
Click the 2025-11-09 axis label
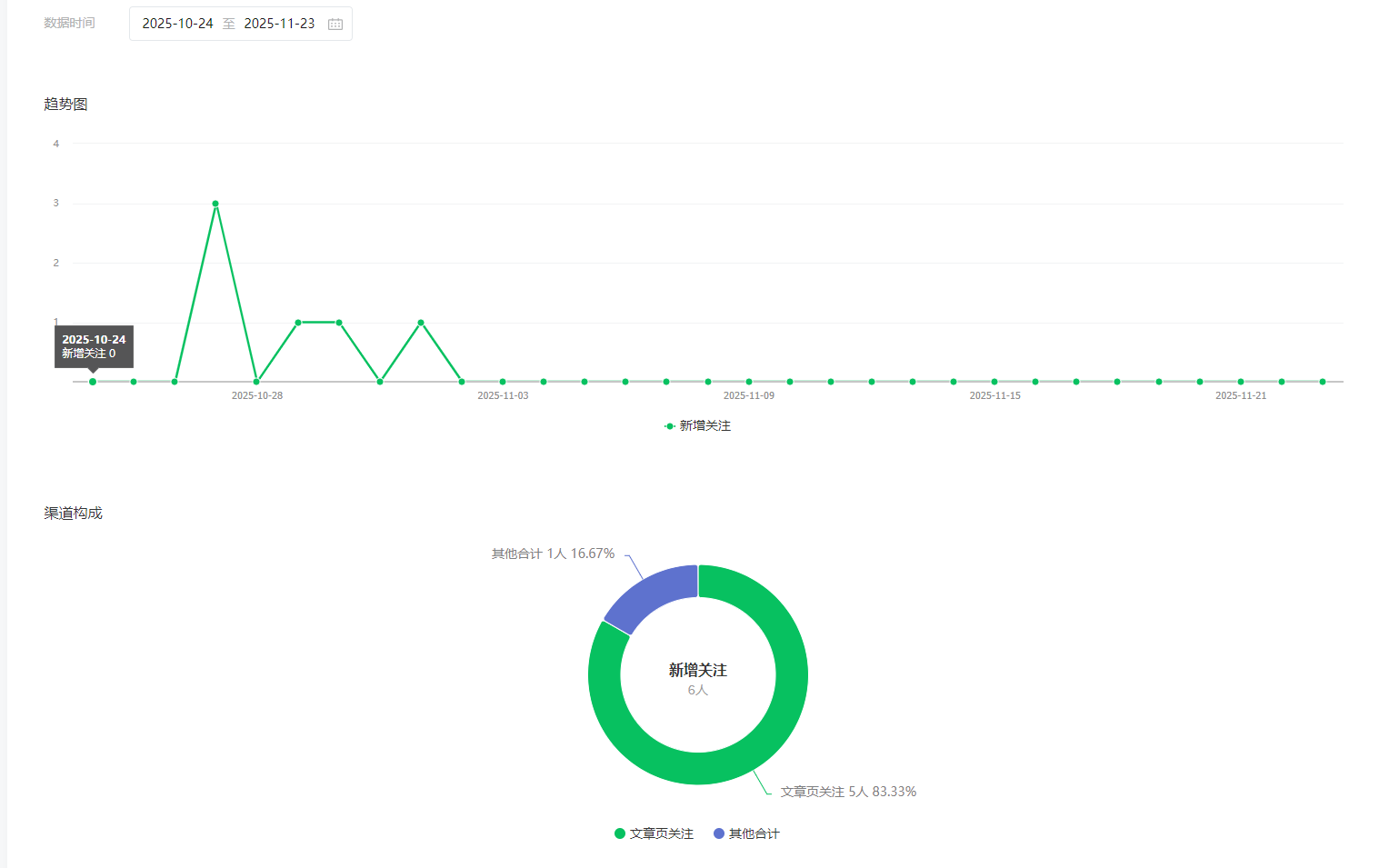tap(749, 395)
